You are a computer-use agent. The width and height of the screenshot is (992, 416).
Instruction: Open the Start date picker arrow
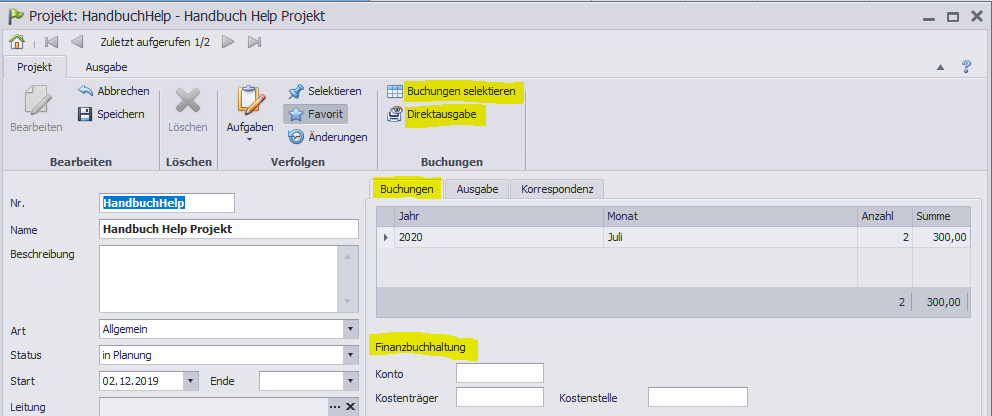coord(191,381)
